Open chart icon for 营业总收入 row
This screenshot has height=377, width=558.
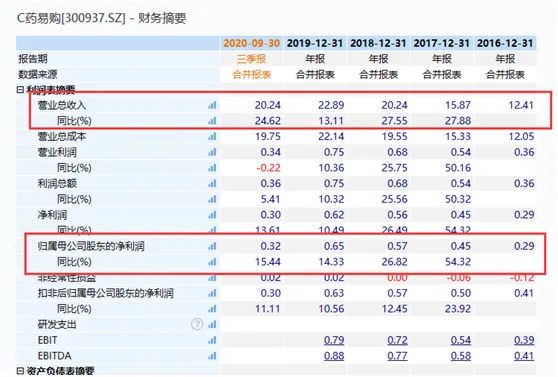tap(212, 105)
